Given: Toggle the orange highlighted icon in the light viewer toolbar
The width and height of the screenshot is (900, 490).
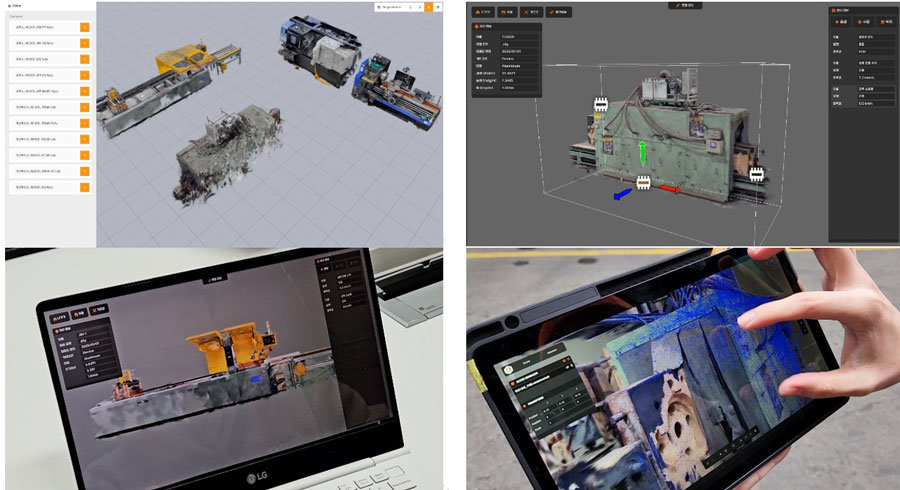Looking at the screenshot, I should tap(429, 7).
